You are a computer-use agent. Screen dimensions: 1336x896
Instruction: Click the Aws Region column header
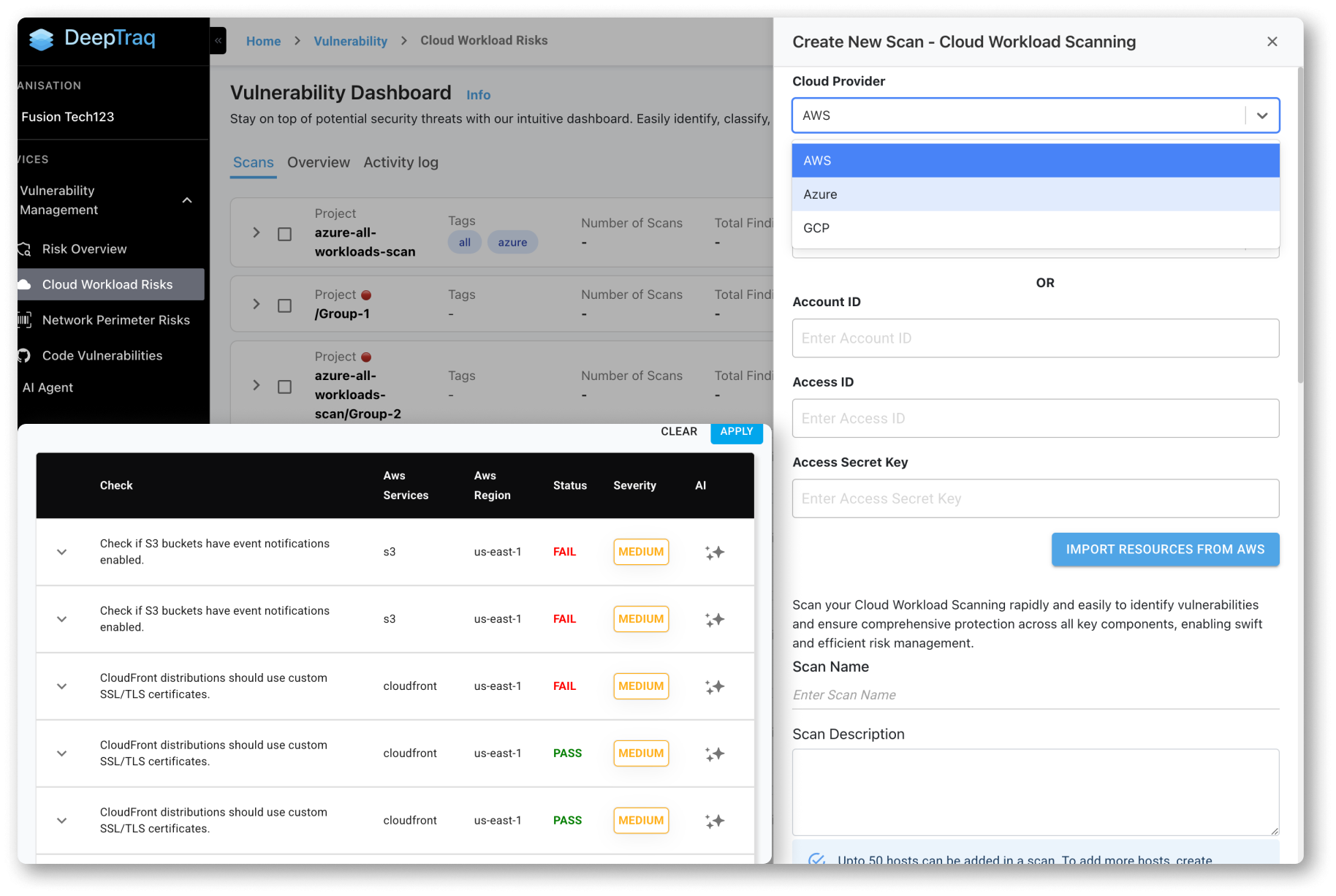coord(492,485)
